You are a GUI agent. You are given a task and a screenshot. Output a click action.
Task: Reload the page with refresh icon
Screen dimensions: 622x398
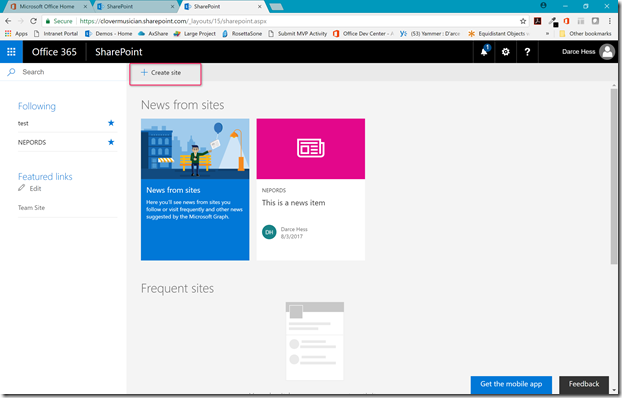(33, 21)
